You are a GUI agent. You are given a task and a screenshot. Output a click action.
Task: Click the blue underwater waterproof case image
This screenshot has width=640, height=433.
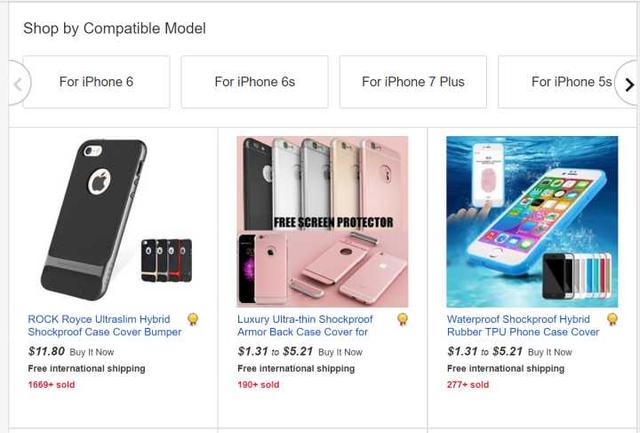[x=532, y=222]
